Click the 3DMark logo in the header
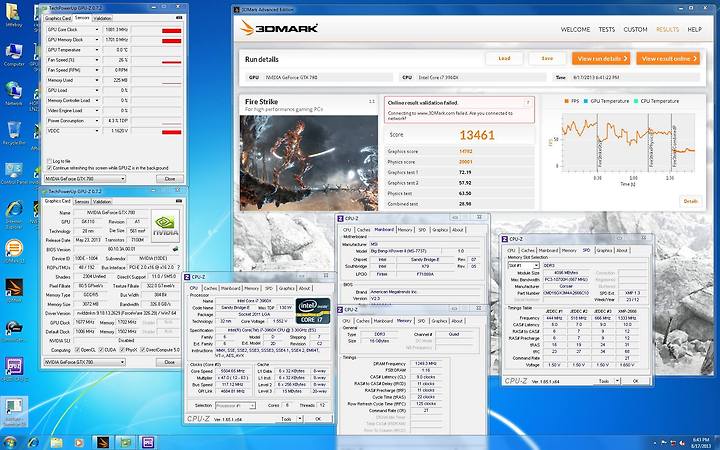Screen dimensions: 720x450 [279, 28]
